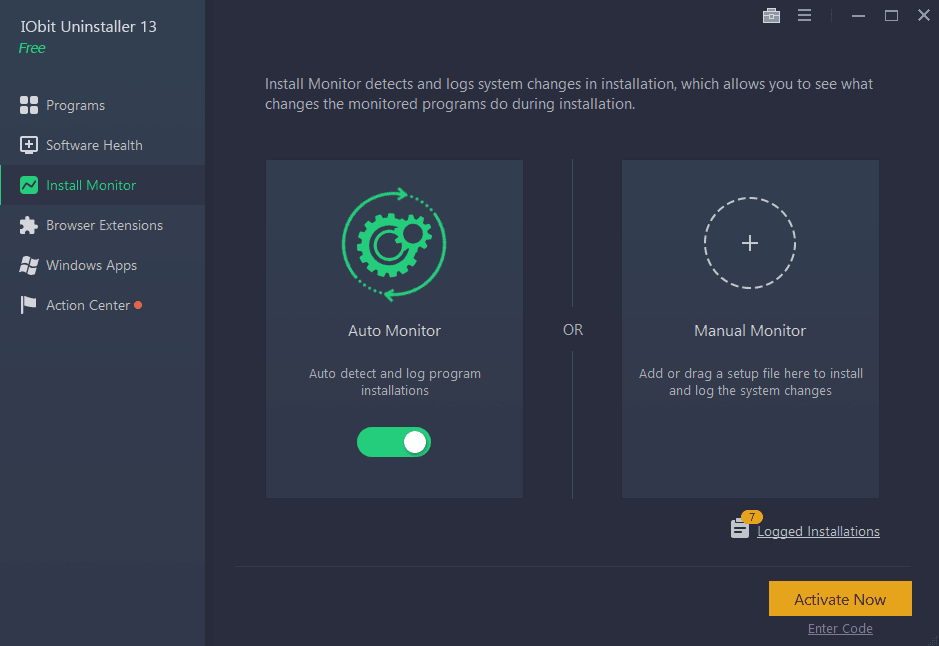Click the Action Center flag icon
This screenshot has width=939, height=646.
(28, 305)
